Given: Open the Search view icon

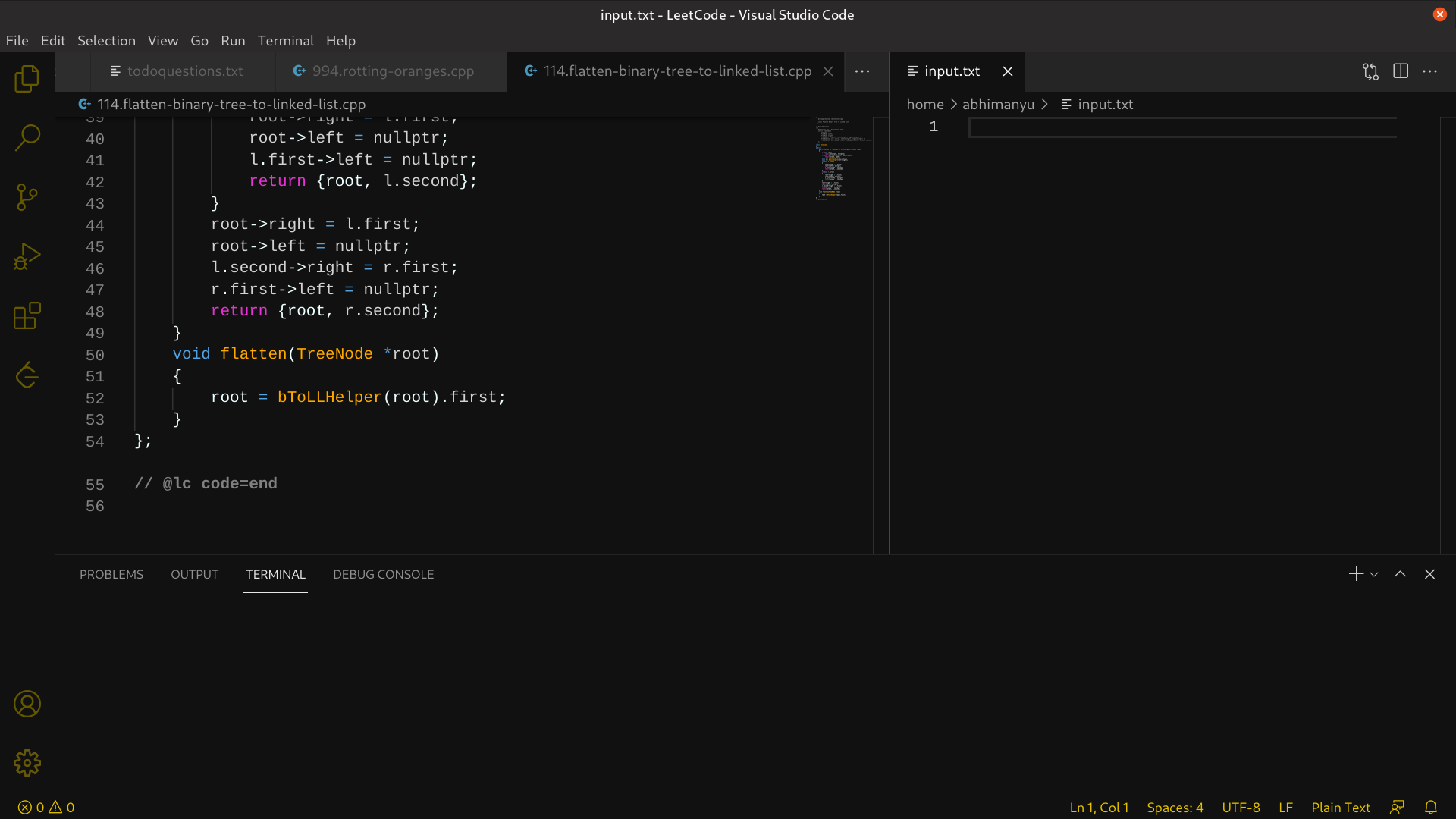Looking at the screenshot, I should pos(27,137).
